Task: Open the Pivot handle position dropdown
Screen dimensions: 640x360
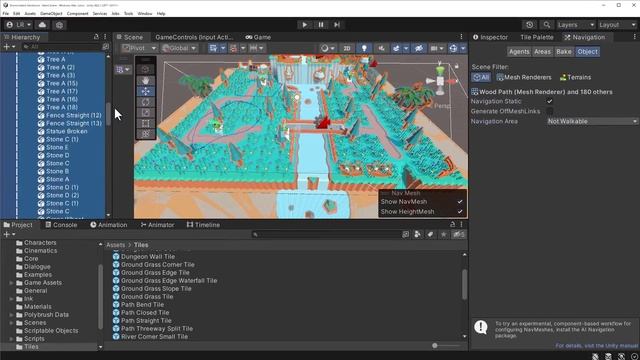Action: point(140,48)
